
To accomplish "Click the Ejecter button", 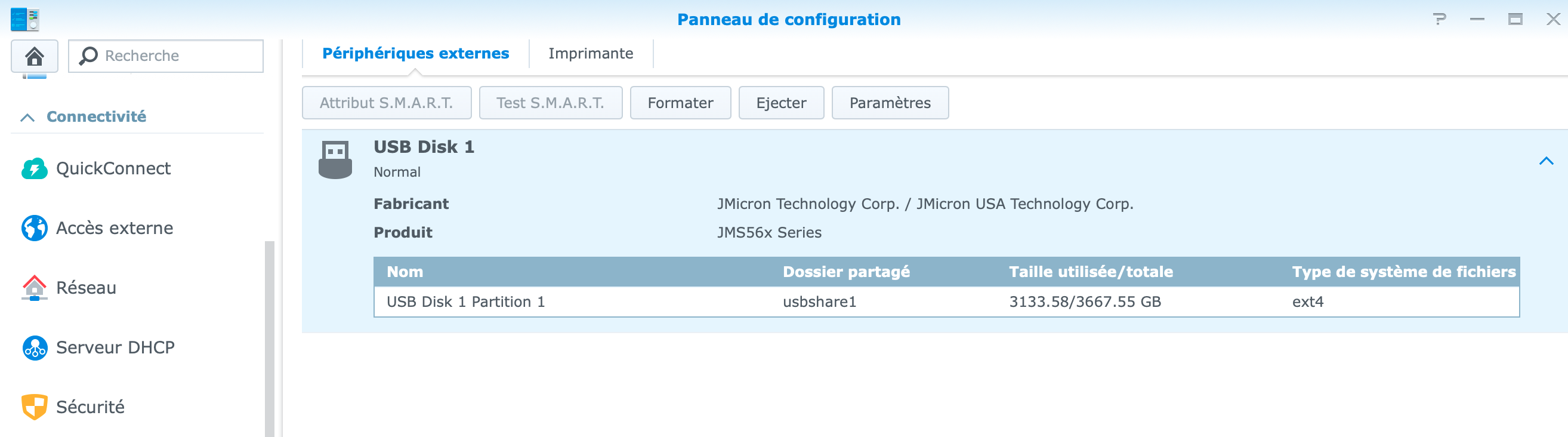I will point(781,103).
